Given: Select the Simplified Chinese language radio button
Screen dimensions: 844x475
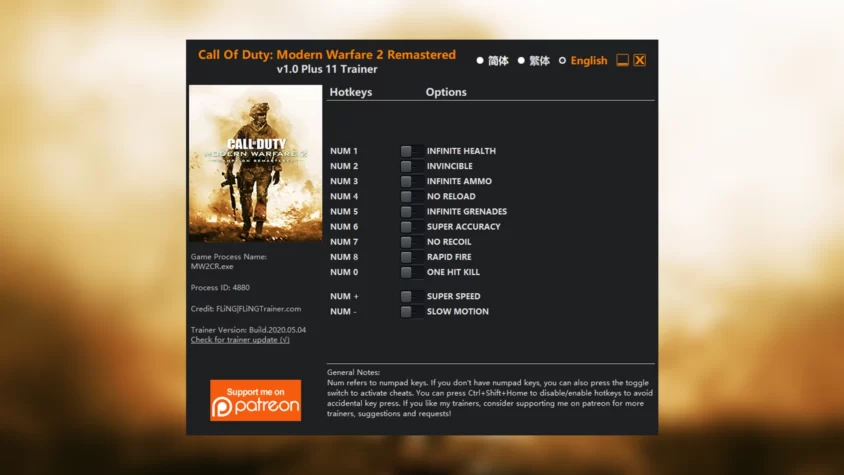Looking at the screenshot, I should (x=480, y=61).
